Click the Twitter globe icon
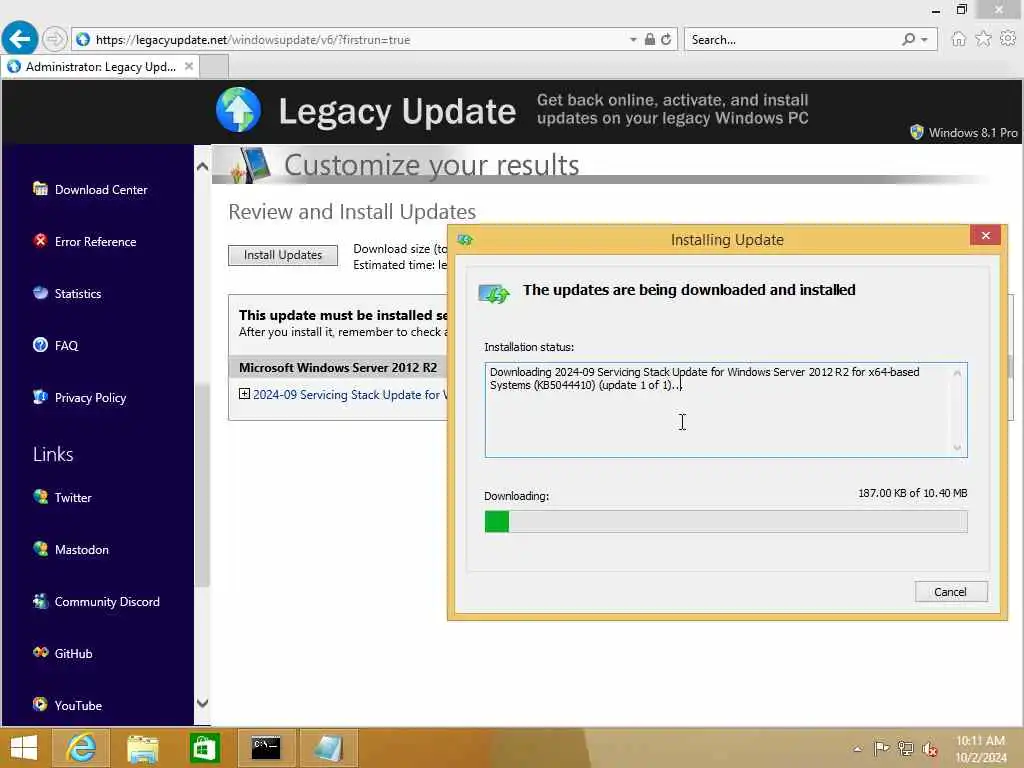The height and width of the screenshot is (768, 1024). pos(40,497)
